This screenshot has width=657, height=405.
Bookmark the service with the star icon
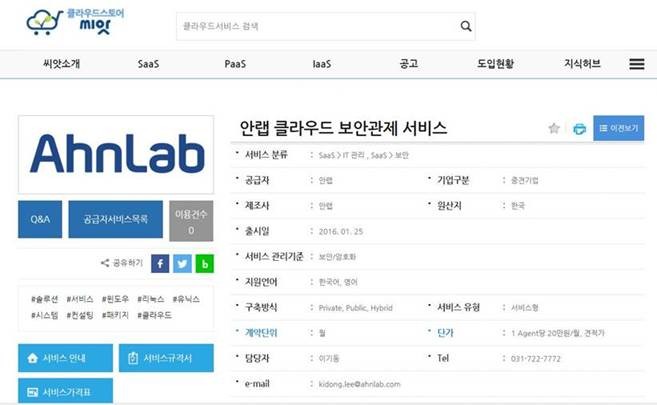coord(554,129)
